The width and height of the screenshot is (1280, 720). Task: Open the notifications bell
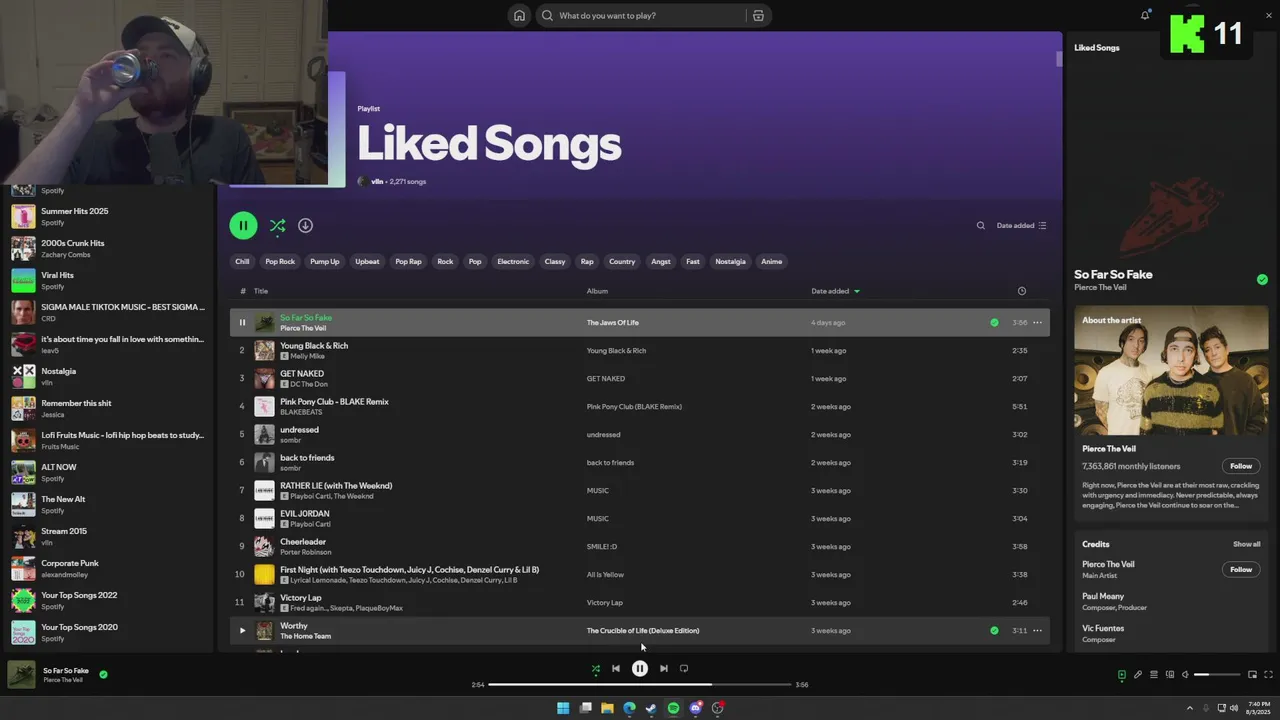(x=1145, y=15)
